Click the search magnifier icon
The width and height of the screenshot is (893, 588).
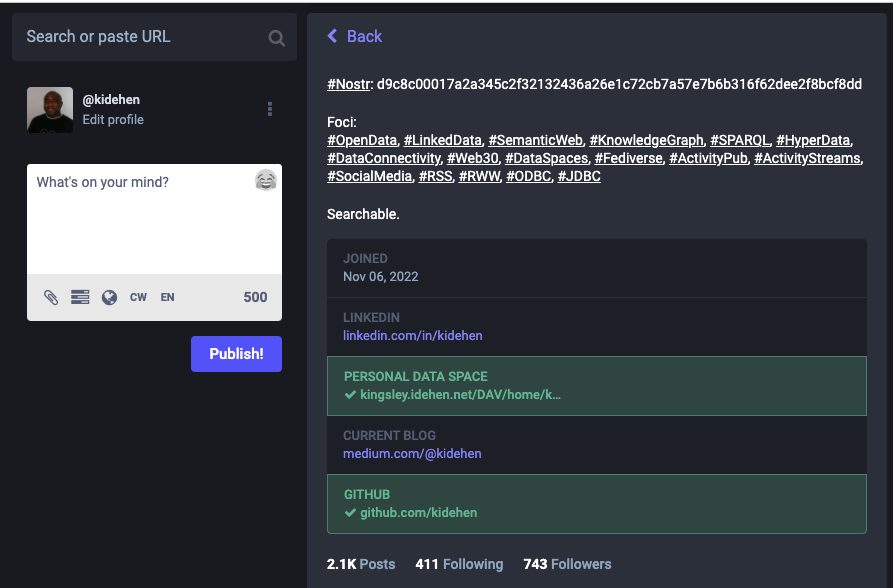pyautogui.click(x=276, y=38)
